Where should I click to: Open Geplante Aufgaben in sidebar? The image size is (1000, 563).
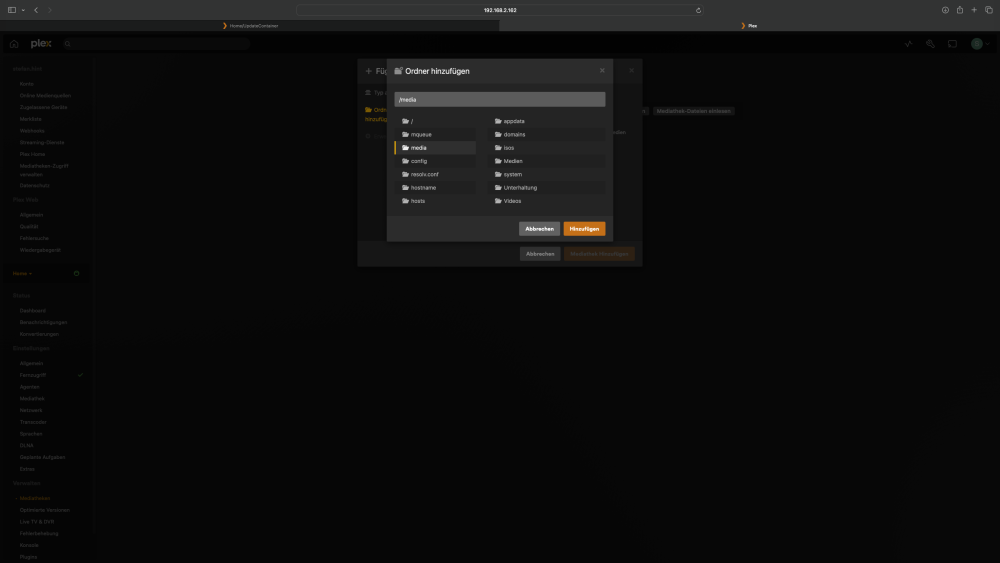coord(42,457)
